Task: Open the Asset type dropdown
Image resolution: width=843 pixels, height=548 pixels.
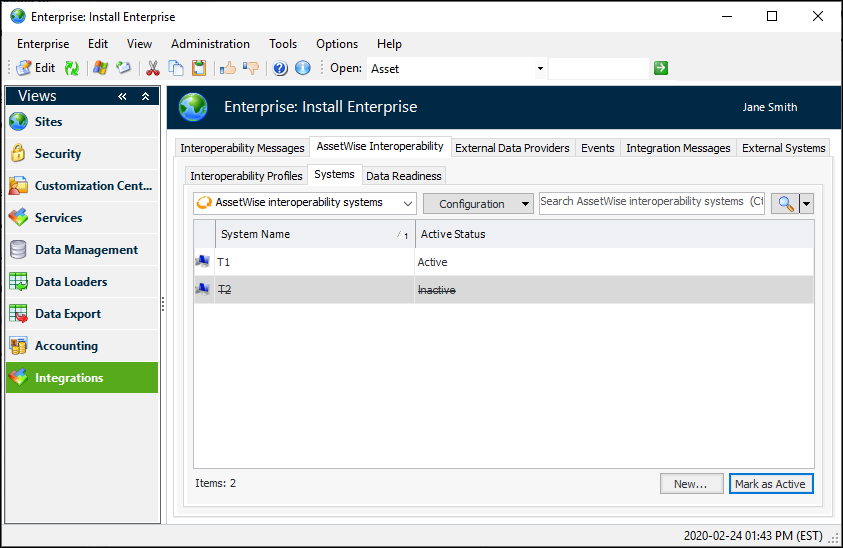Action: point(540,68)
